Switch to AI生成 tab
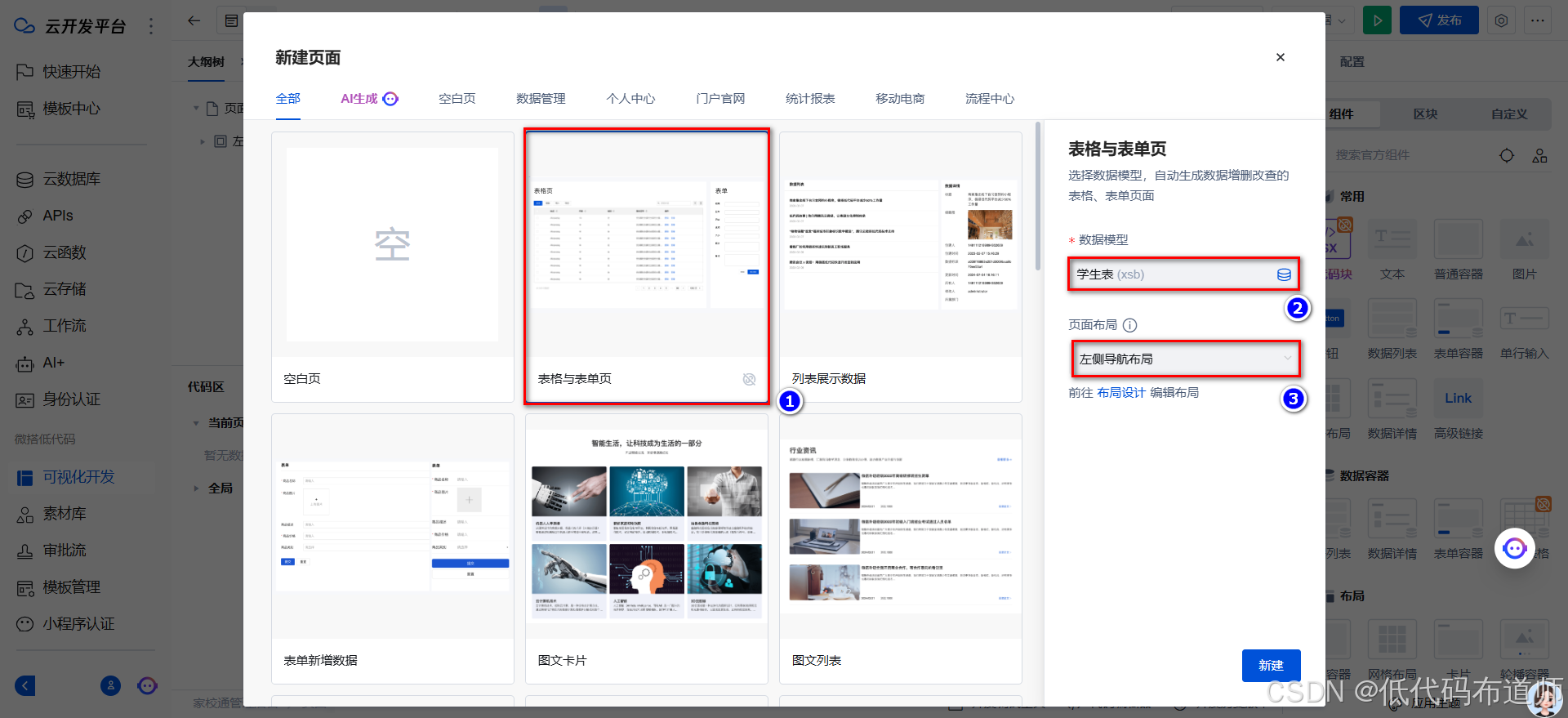Screen dimensions: 1568x718 tap(369, 99)
